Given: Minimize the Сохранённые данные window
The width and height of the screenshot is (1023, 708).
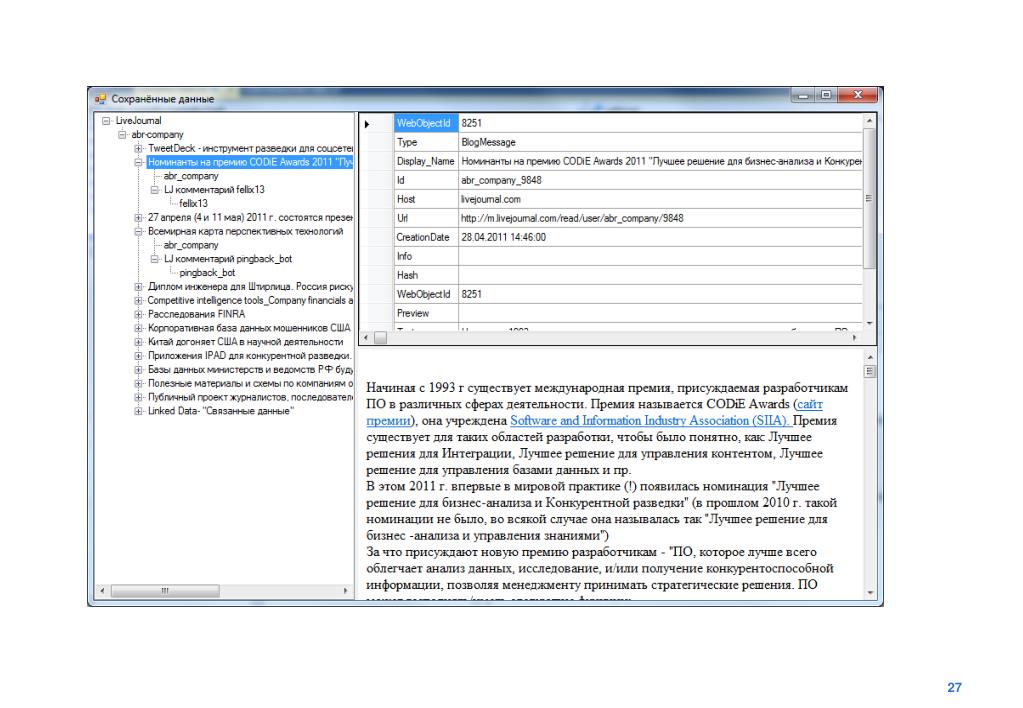Looking at the screenshot, I should [x=803, y=96].
